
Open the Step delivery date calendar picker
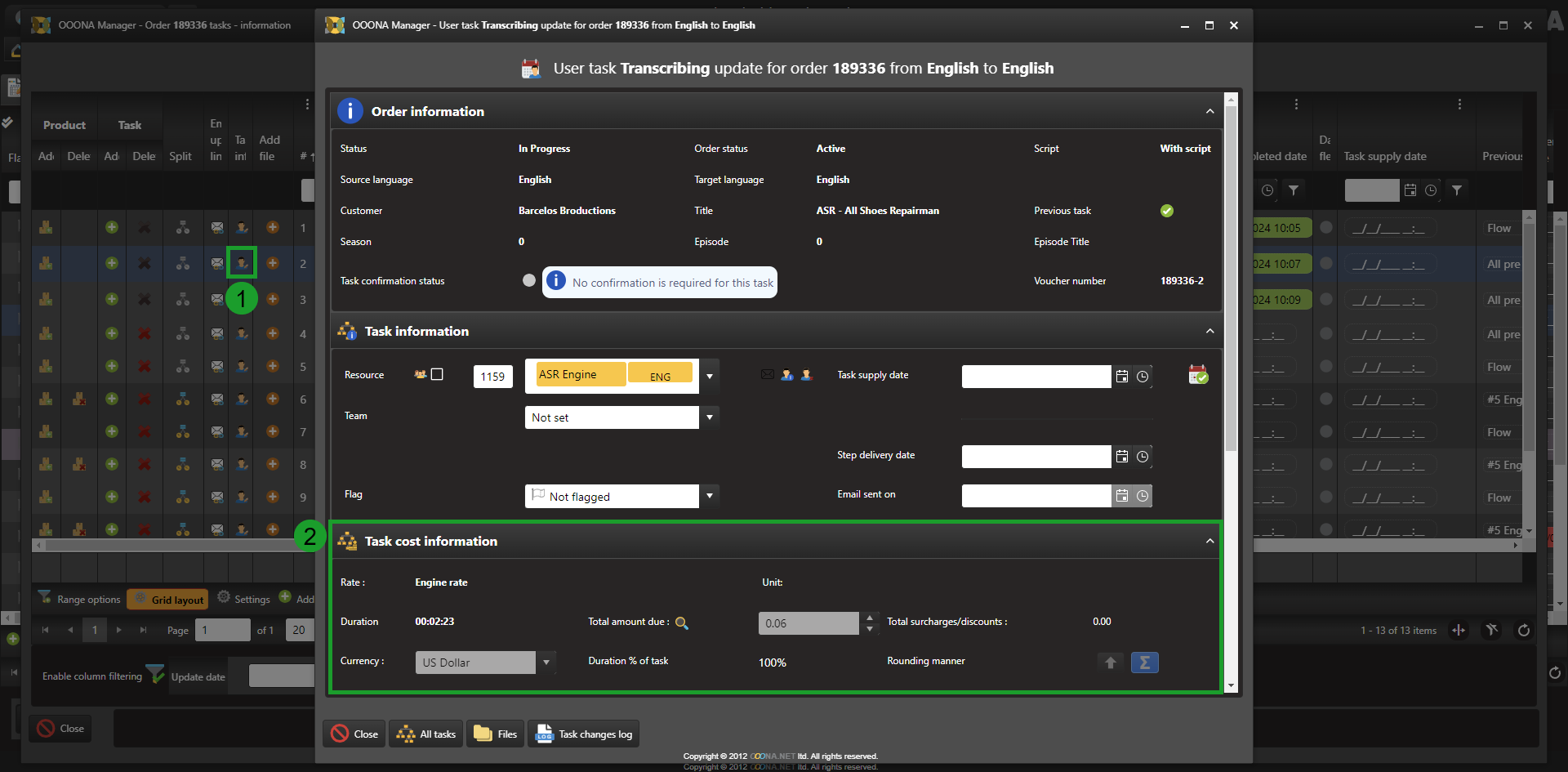(x=1122, y=457)
